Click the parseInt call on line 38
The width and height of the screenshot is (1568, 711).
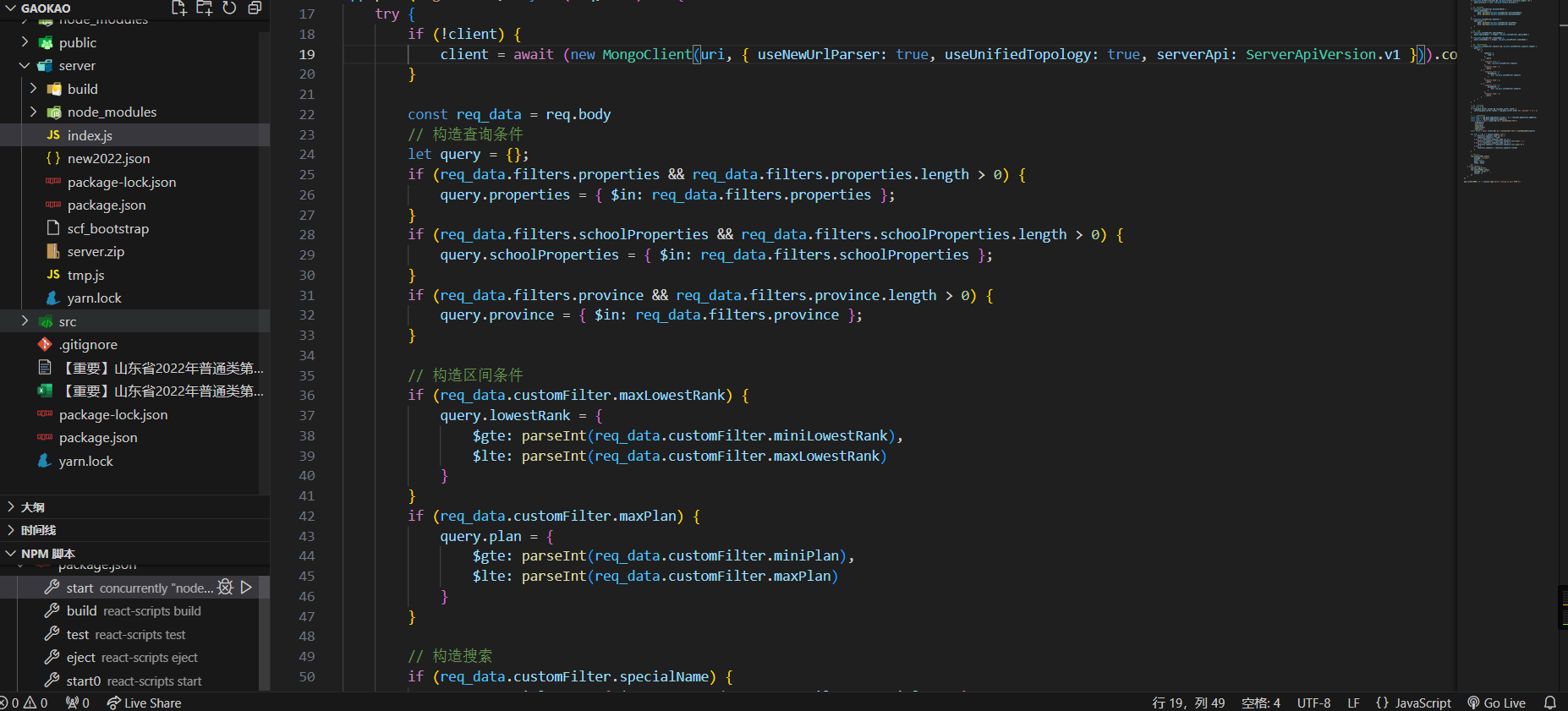tap(554, 435)
